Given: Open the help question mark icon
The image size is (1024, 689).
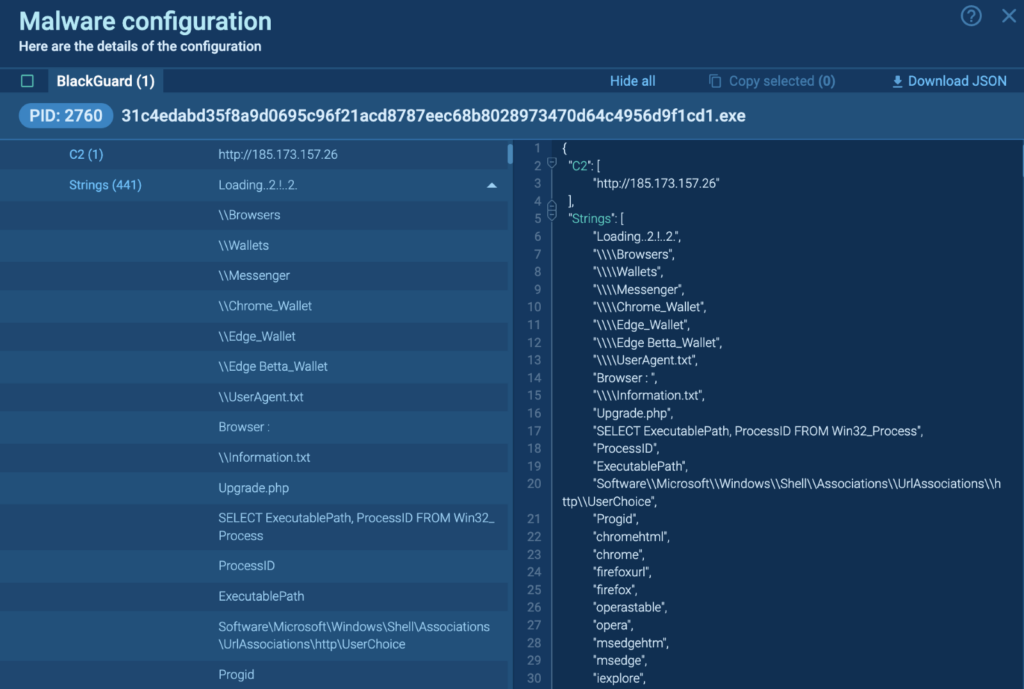Looking at the screenshot, I should point(971,16).
